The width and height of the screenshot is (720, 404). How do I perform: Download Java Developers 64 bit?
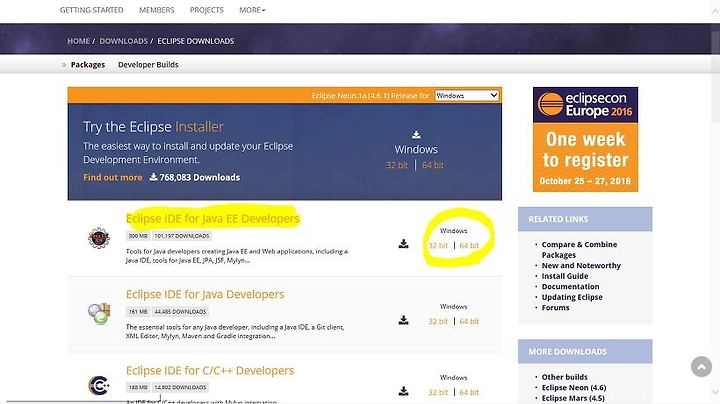coord(469,321)
